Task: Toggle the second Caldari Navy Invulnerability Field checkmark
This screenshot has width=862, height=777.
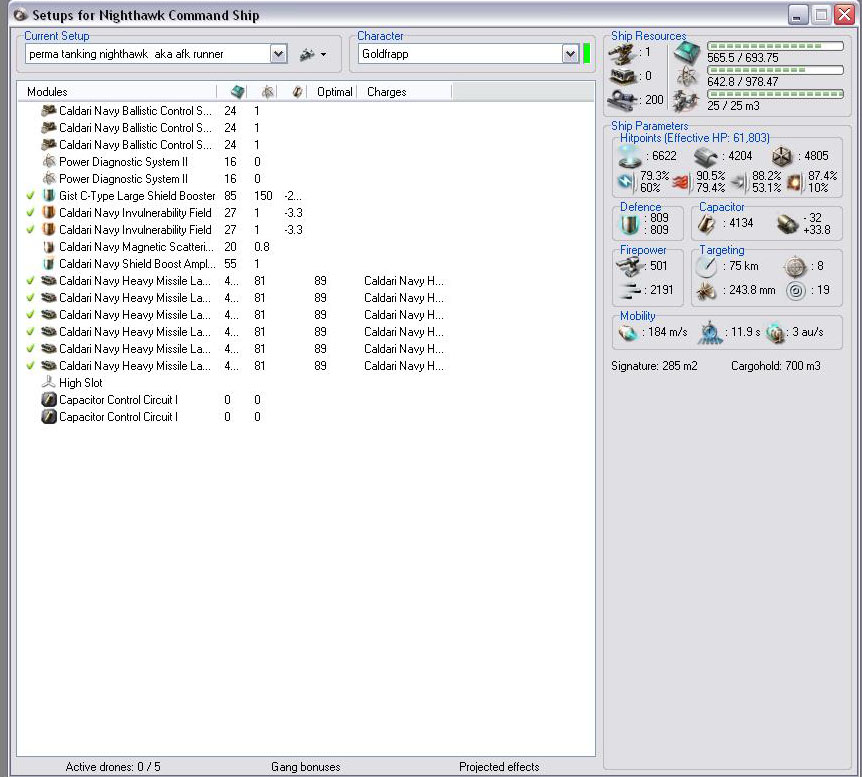Action: pyautogui.click(x=30, y=229)
